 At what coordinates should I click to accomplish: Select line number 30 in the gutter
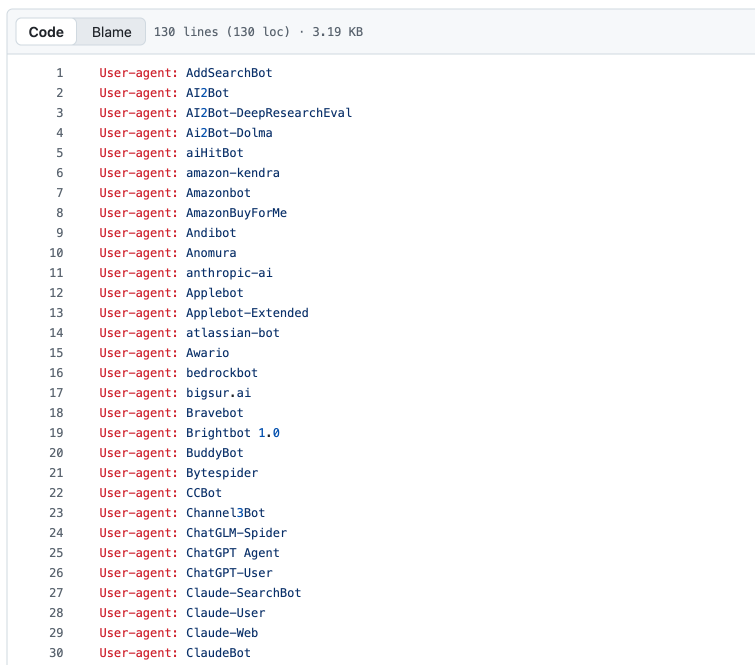[56, 653]
